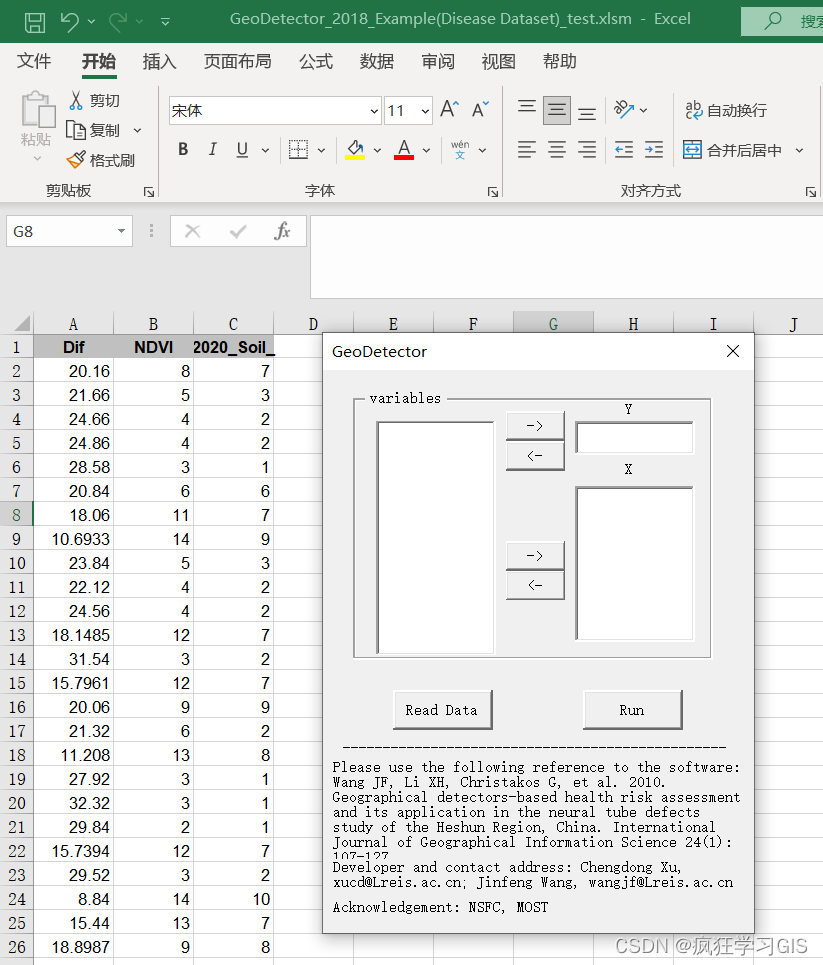Select column header B

[153, 324]
